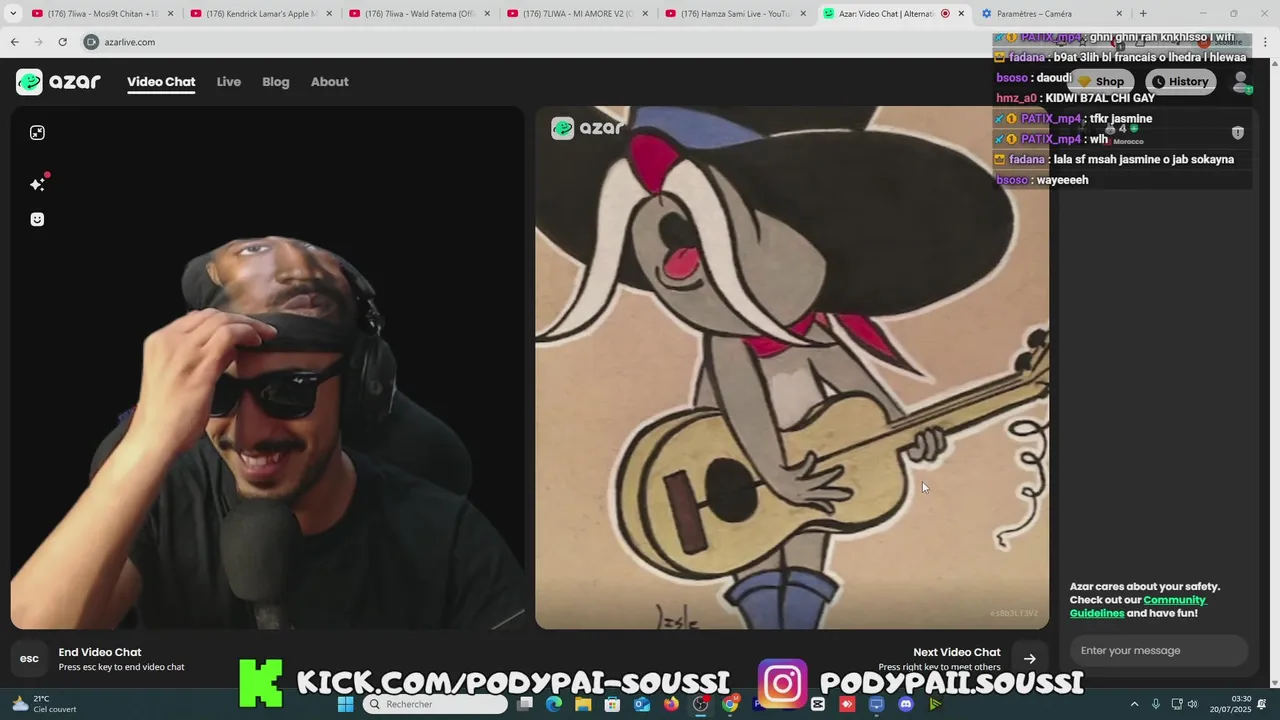This screenshot has width=1280, height=720.
Task: Click the browser forward arrow
Action: (x=38, y=42)
